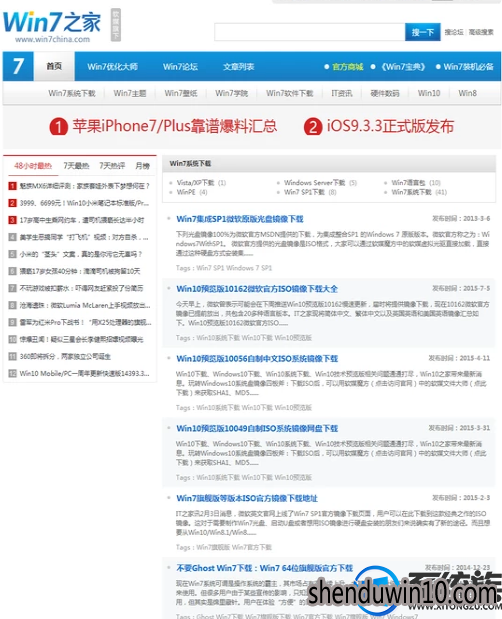Open ranked item 3 about 17岁高中生

click(82, 220)
